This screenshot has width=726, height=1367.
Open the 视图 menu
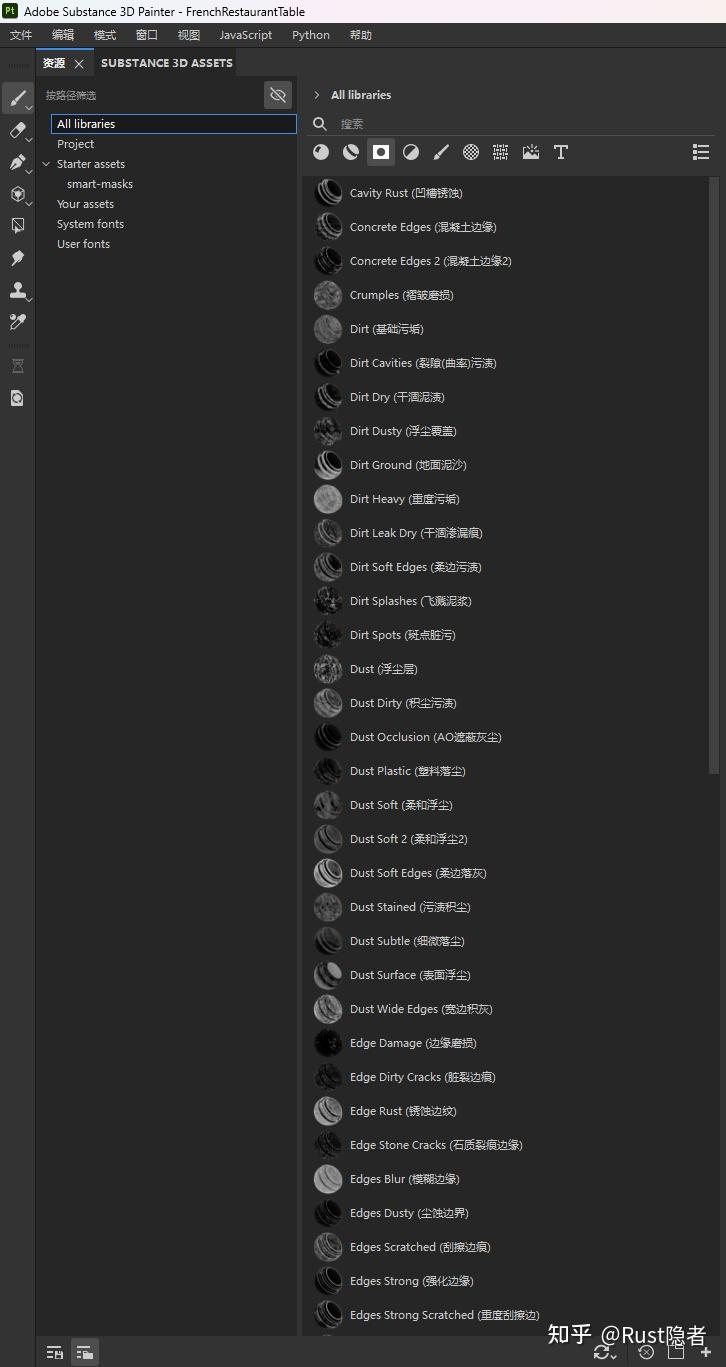click(189, 35)
